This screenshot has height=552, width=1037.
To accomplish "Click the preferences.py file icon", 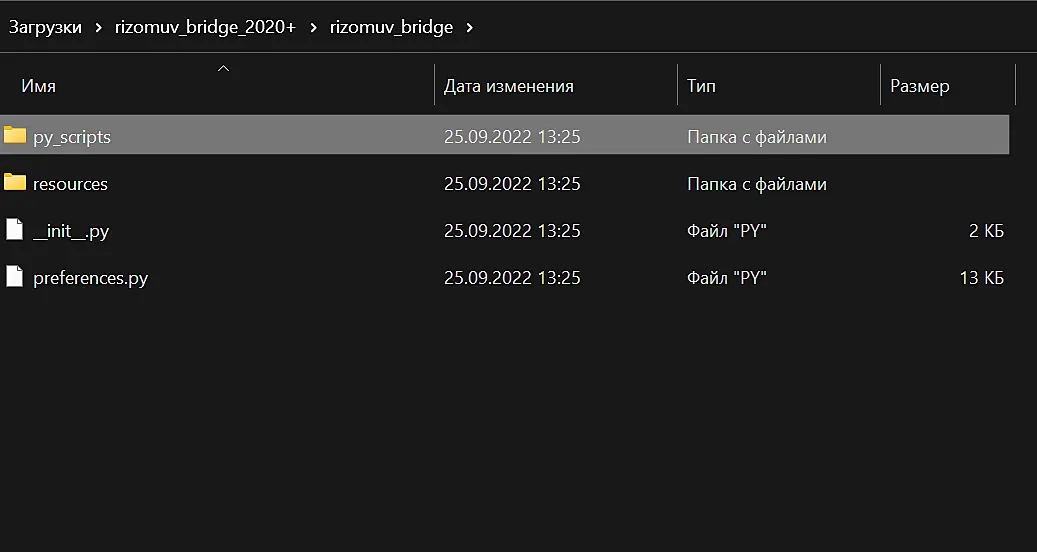I will point(15,277).
